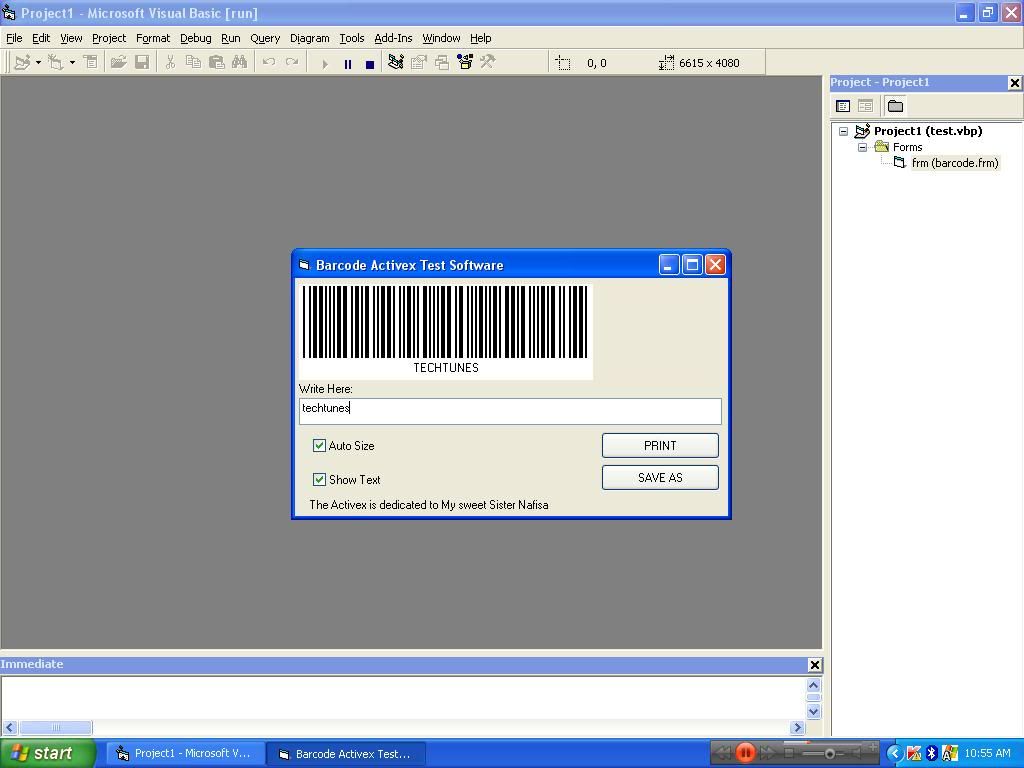Viewport: 1024px width, 768px height.
Task: Click the Toolbox hammer-and-wrench icon
Action: 488,62
